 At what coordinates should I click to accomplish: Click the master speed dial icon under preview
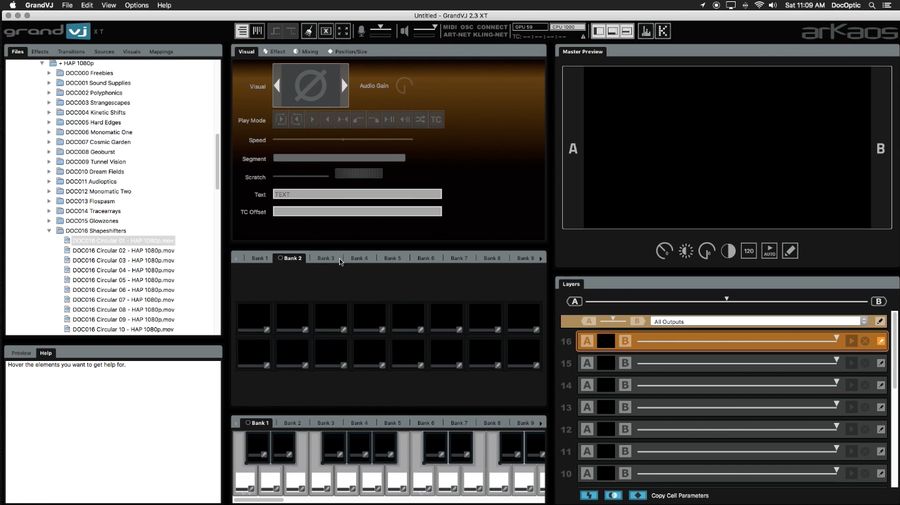coord(664,251)
